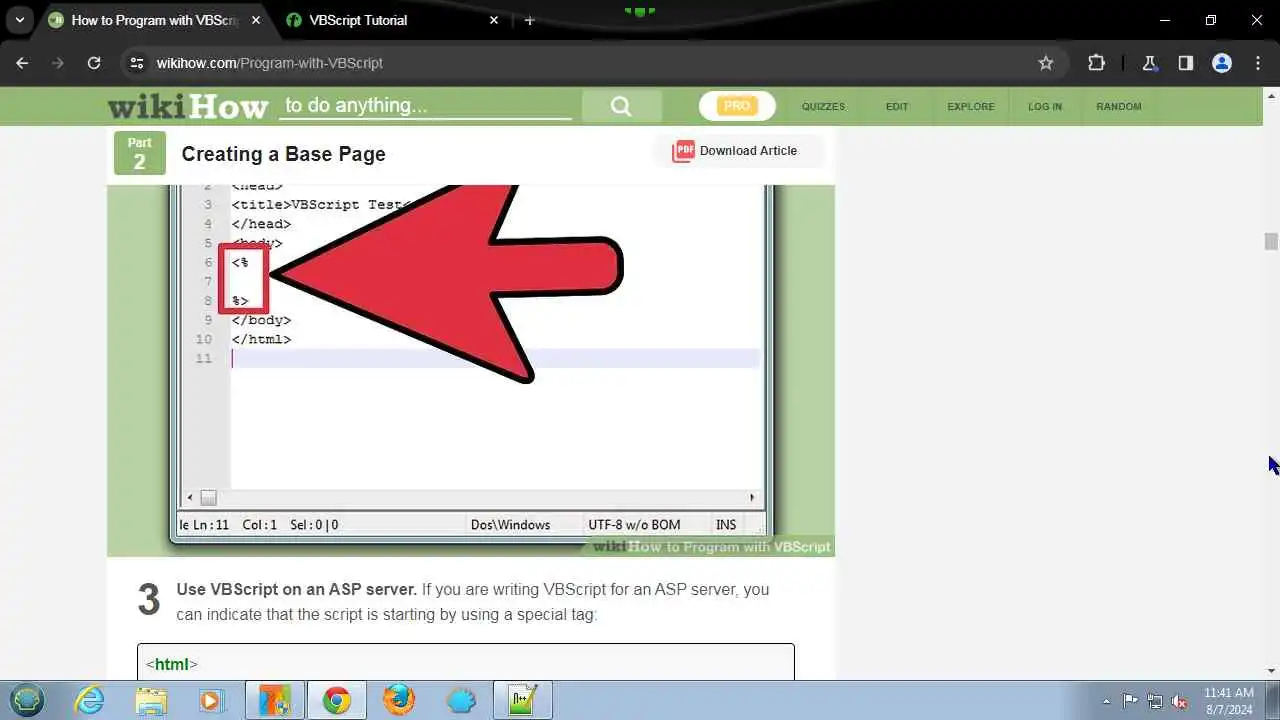Open the Notepad++ taskbar icon
This screenshot has height=720, width=1280.
tap(523, 700)
